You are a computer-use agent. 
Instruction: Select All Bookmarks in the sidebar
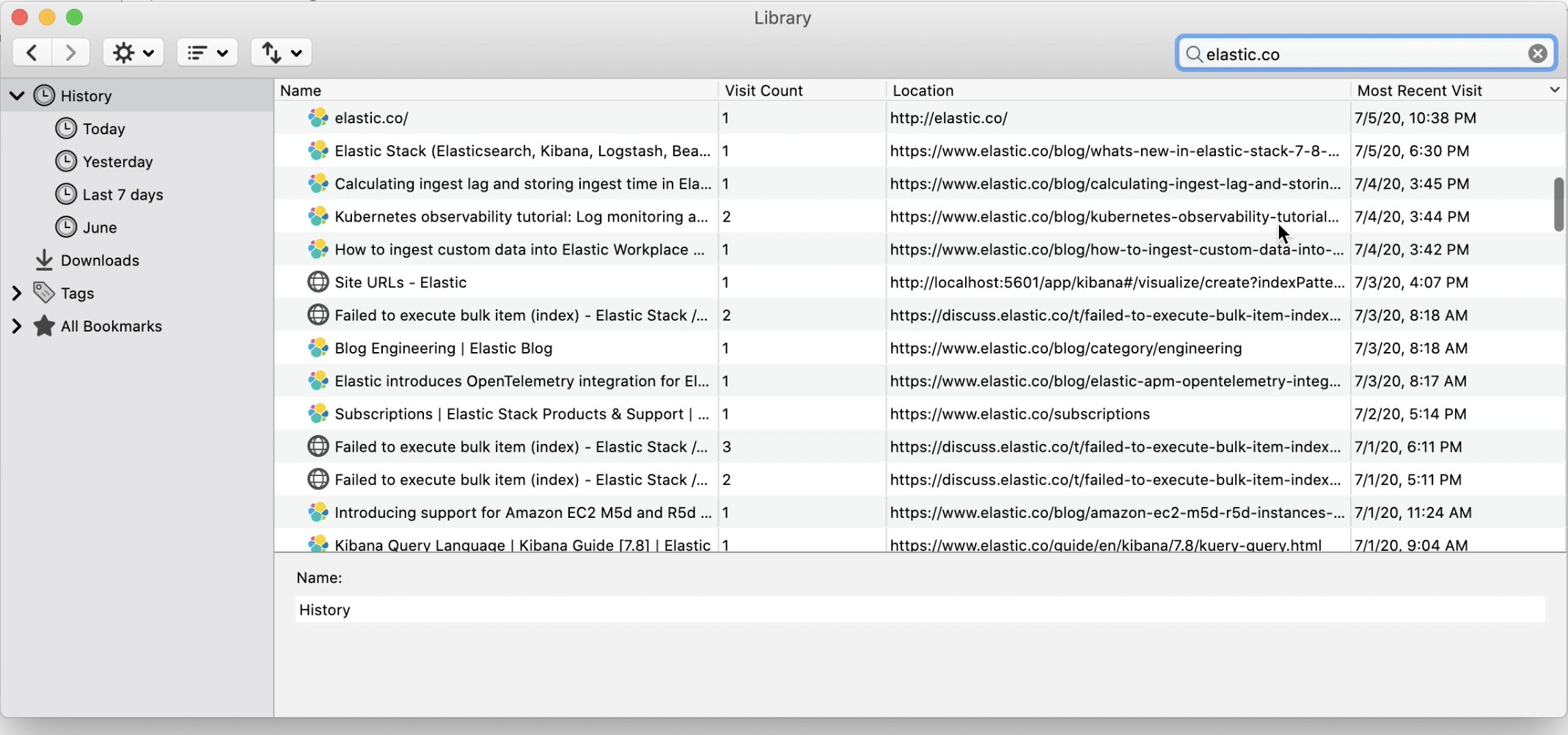coord(111,326)
